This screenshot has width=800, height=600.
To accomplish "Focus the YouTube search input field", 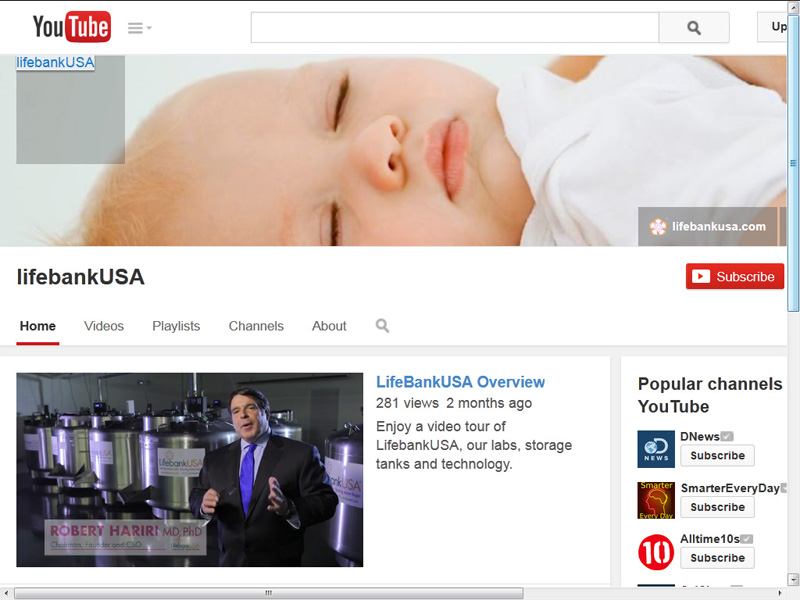I will pos(454,28).
